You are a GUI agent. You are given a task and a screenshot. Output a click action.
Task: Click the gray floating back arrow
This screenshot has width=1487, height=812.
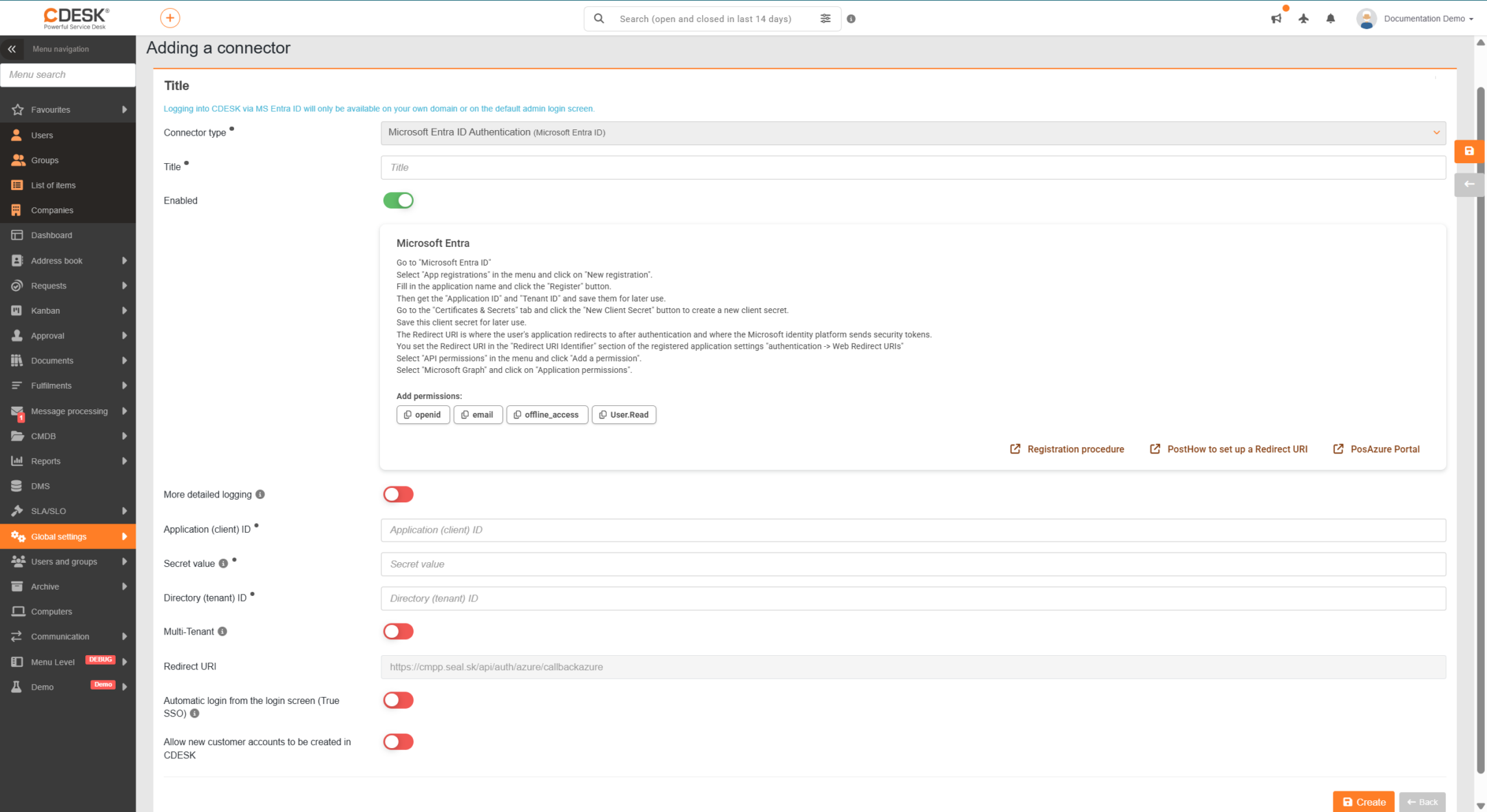(1469, 184)
